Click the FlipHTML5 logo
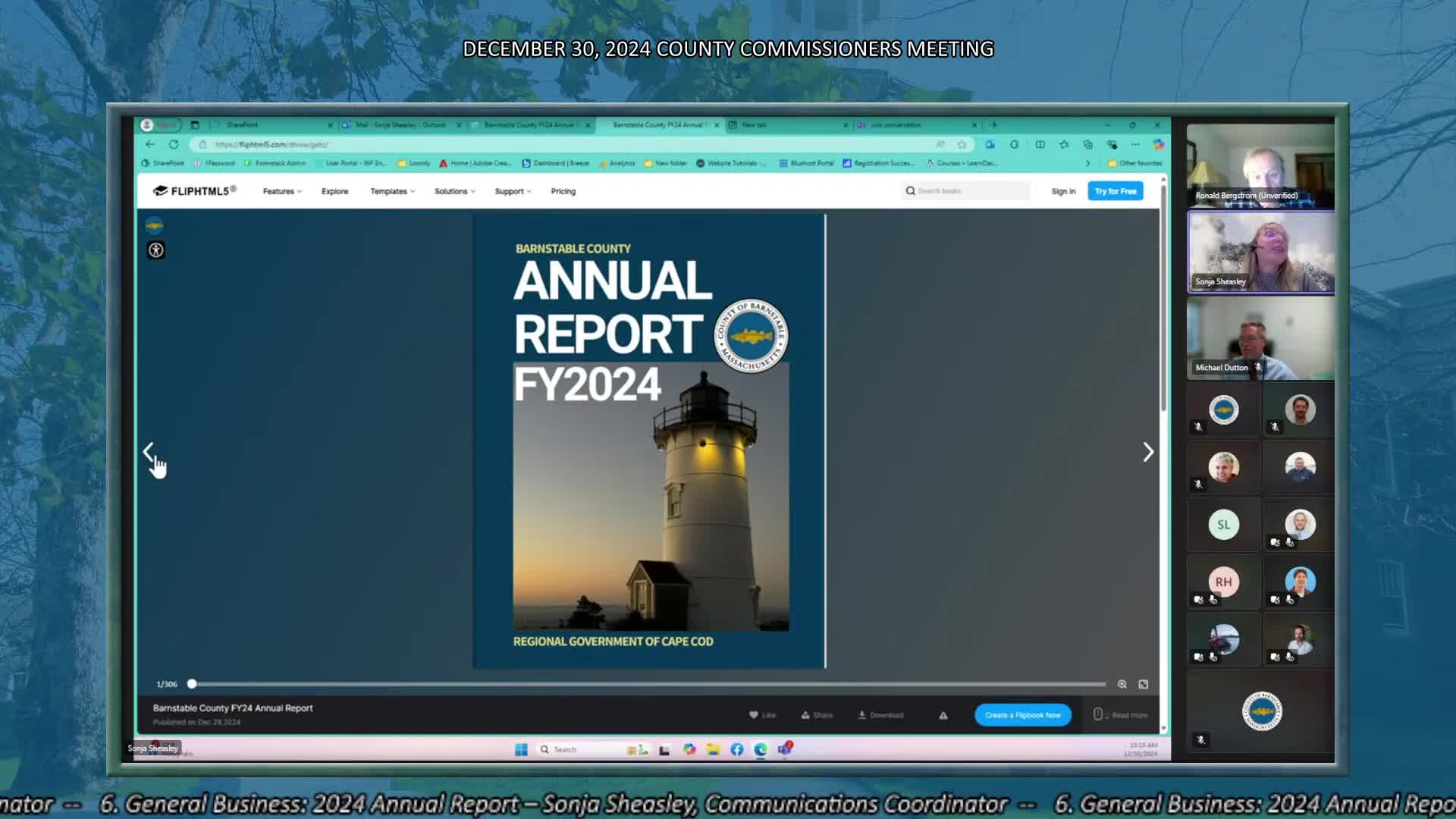This screenshot has width=1456, height=819. point(195,191)
